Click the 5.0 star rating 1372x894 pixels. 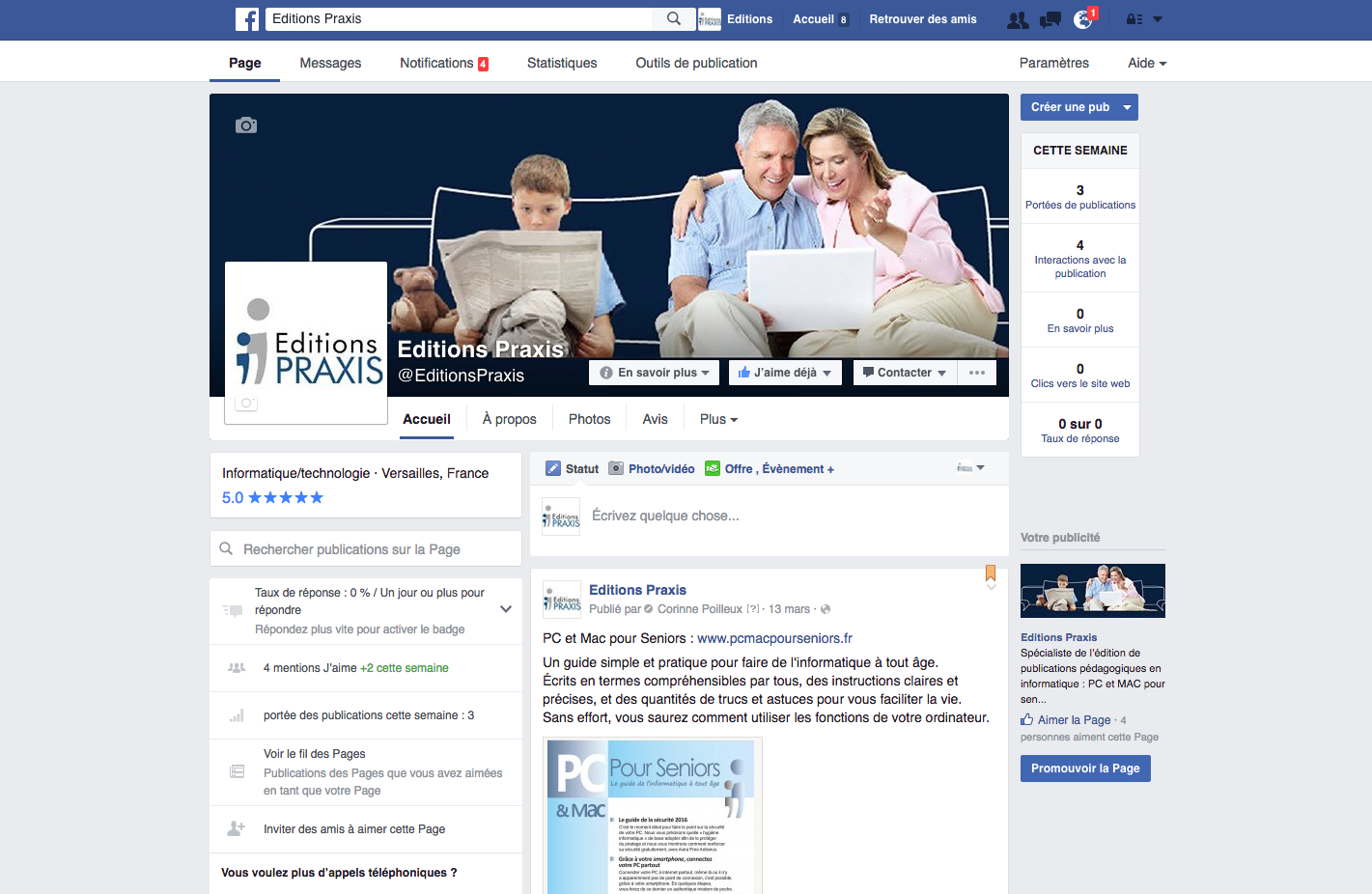[x=272, y=498]
